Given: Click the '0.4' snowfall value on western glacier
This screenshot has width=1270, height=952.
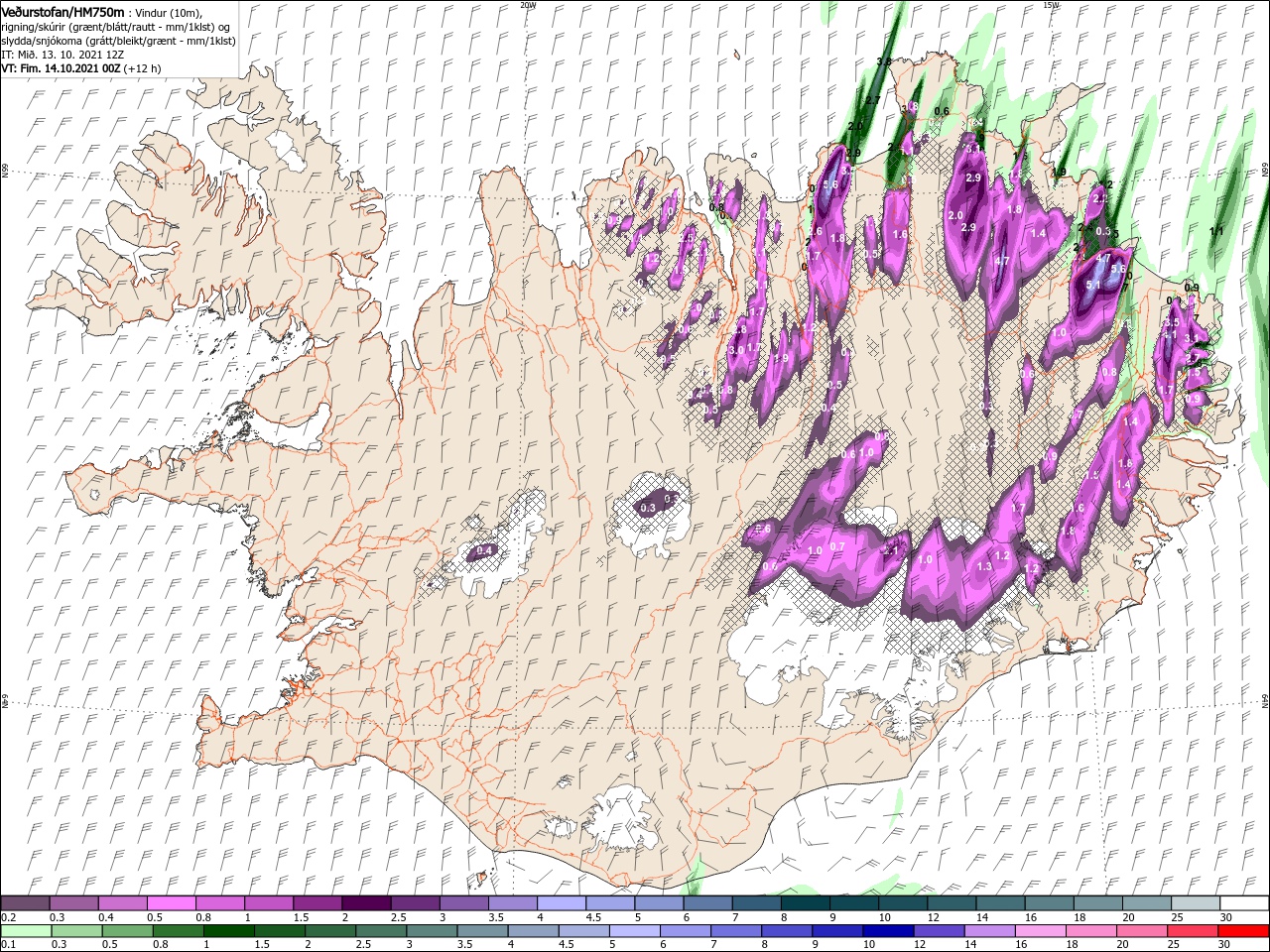Looking at the screenshot, I should [484, 550].
